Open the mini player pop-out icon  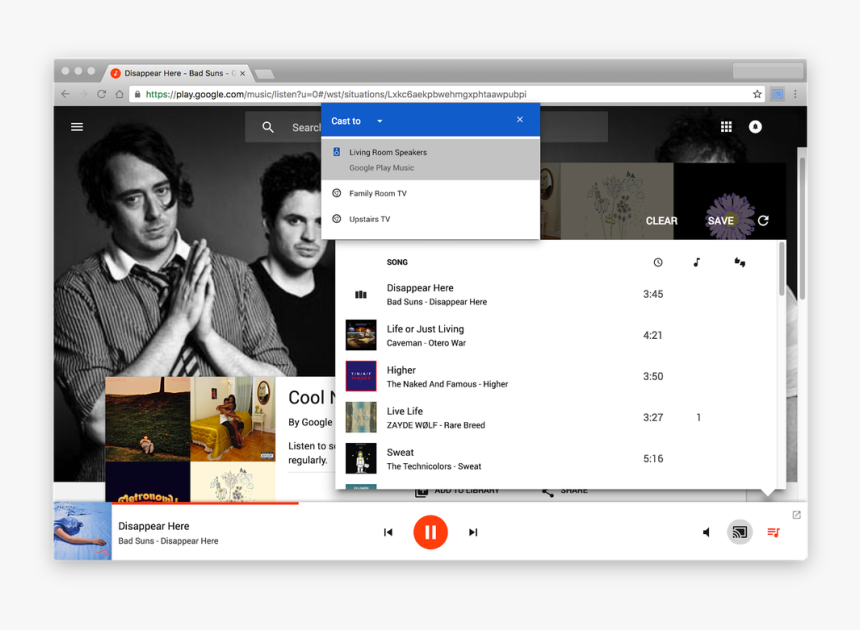(796, 515)
